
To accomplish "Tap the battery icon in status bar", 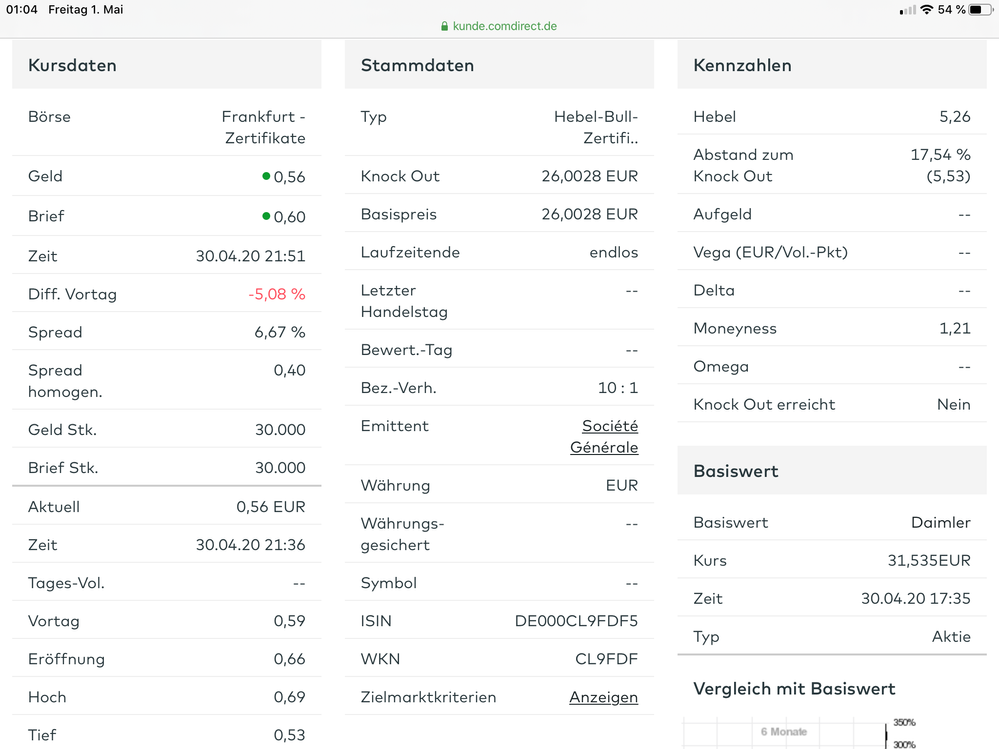I will tap(981, 9).
